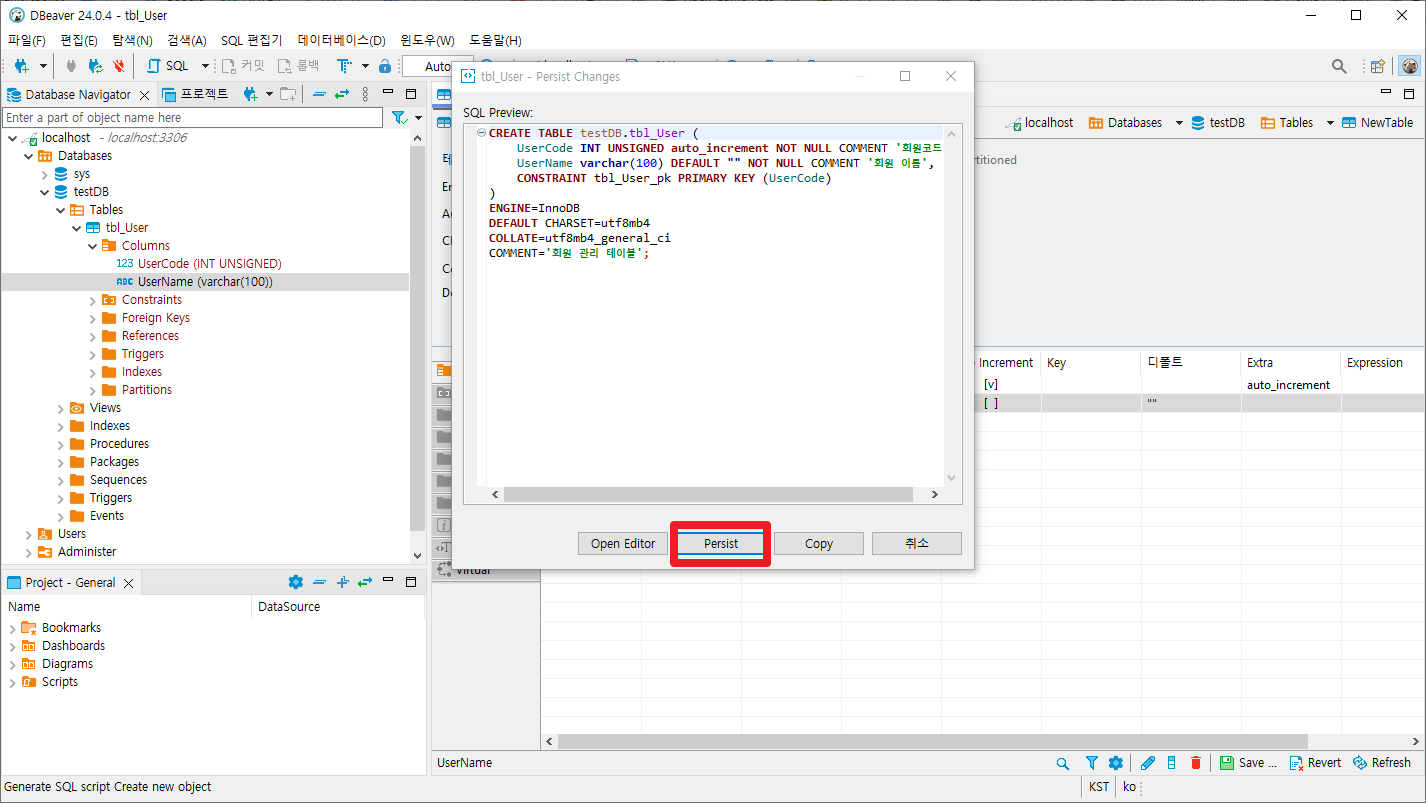Open the 데이터베이스(D) menu
The image size is (1426, 803).
pos(341,40)
